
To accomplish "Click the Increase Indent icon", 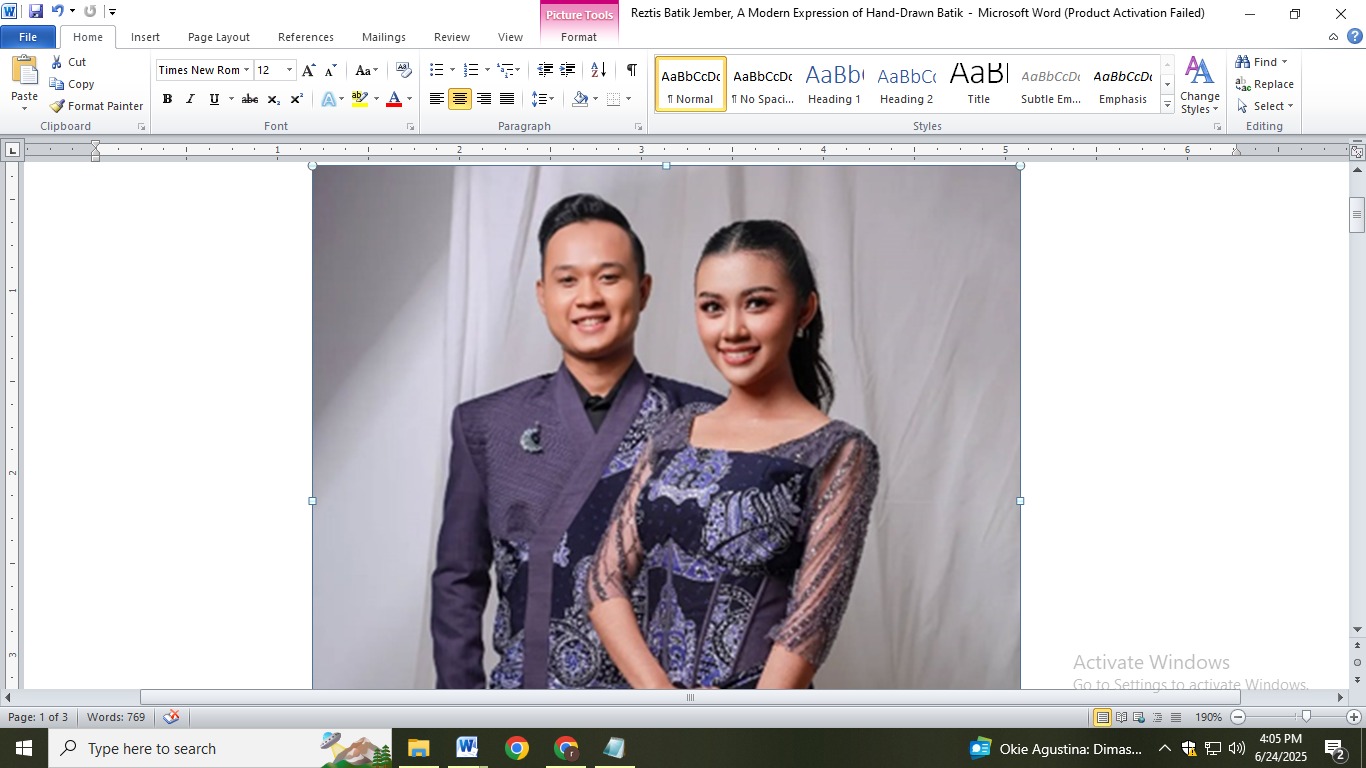I will (x=568, y=70).
